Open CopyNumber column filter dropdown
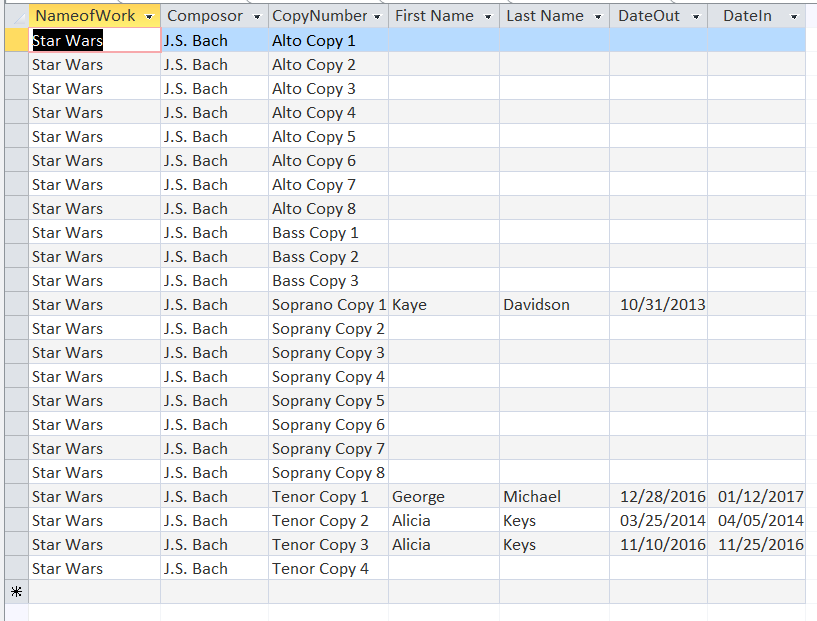 coord(377,17)
